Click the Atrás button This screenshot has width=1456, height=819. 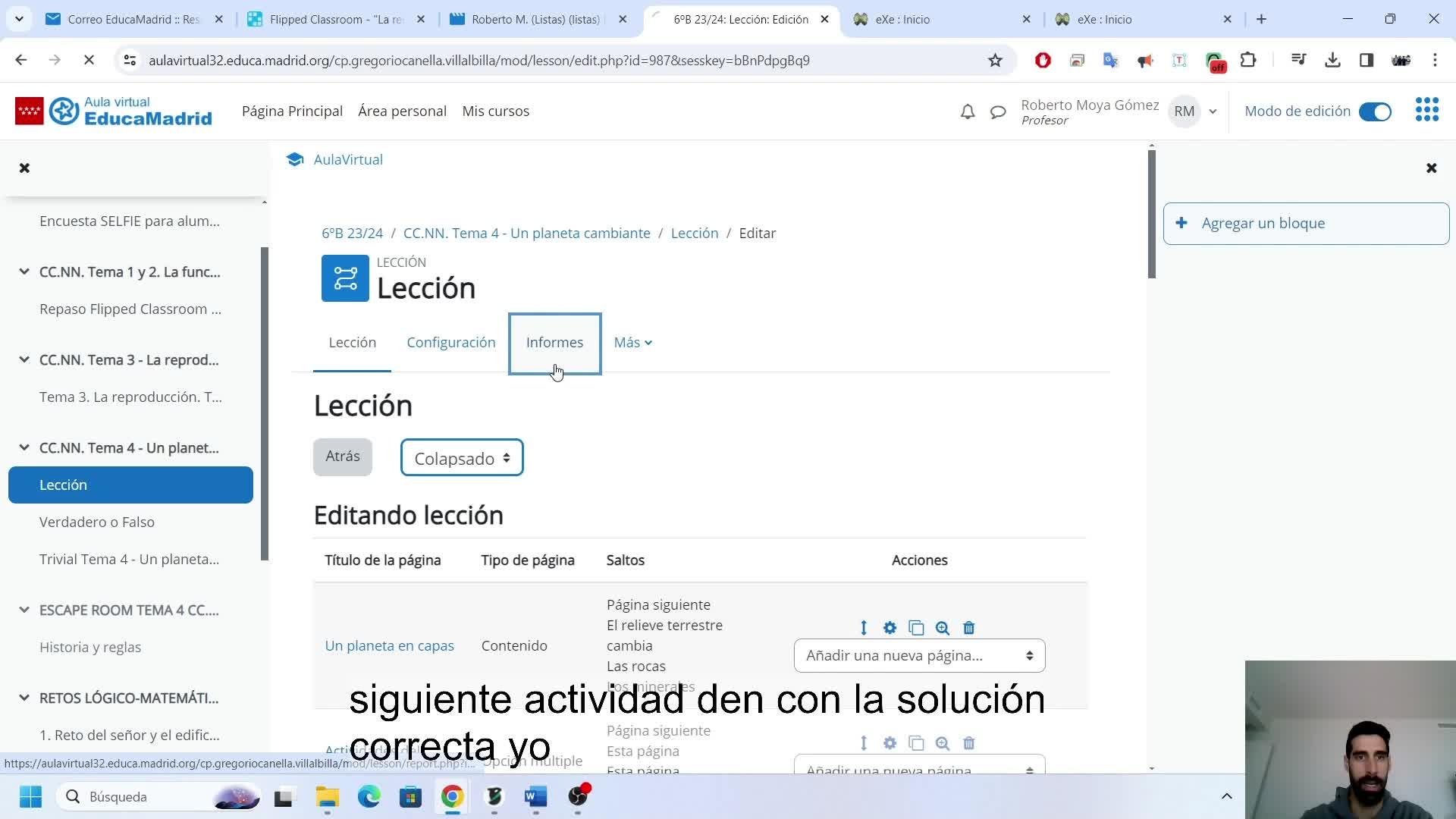pos(342,457)
